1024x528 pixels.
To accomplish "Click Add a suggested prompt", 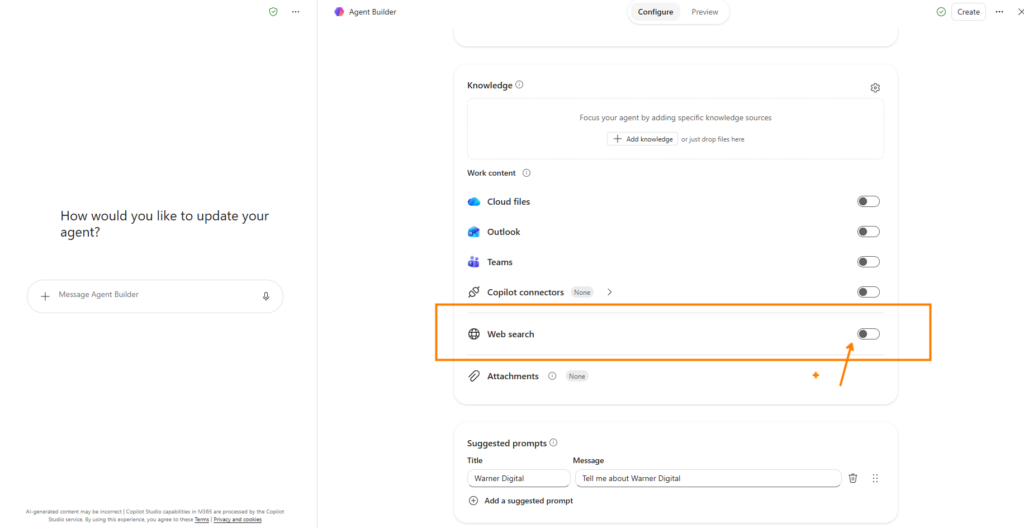I will coord(520,501).
